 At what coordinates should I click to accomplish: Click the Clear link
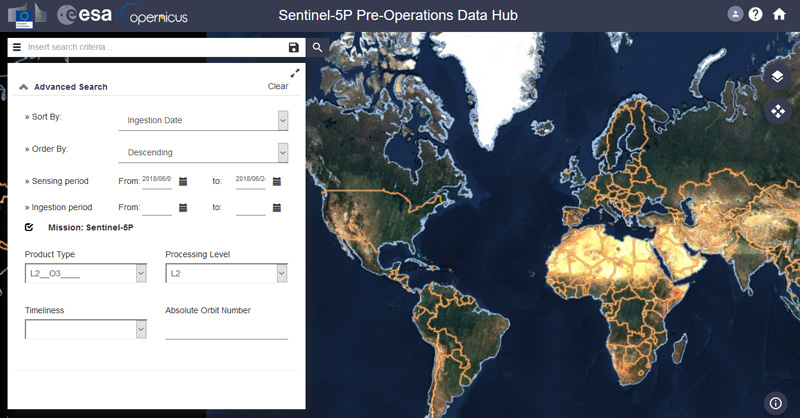(278, 86)
